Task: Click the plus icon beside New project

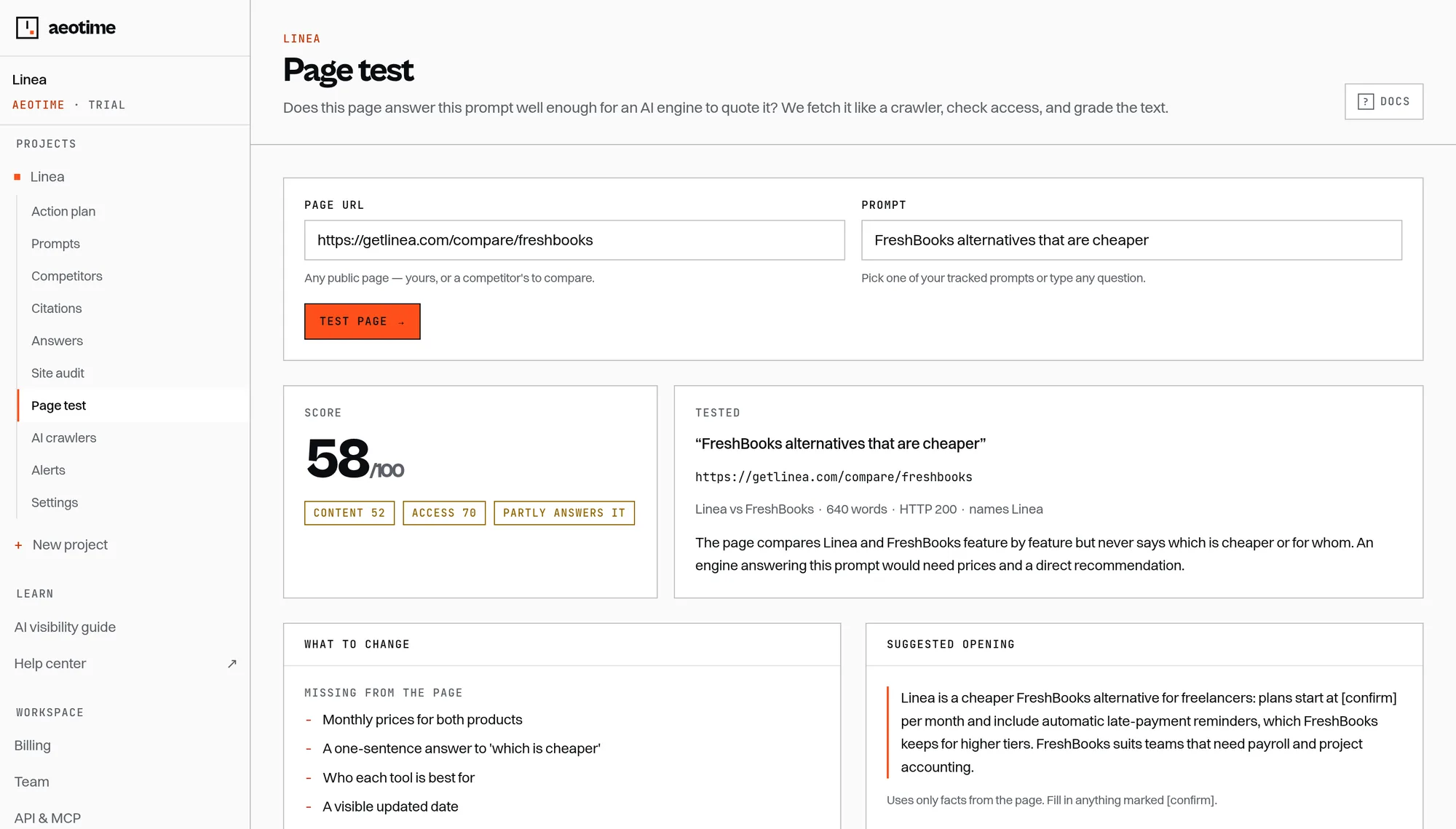Action: pos(18,545)
